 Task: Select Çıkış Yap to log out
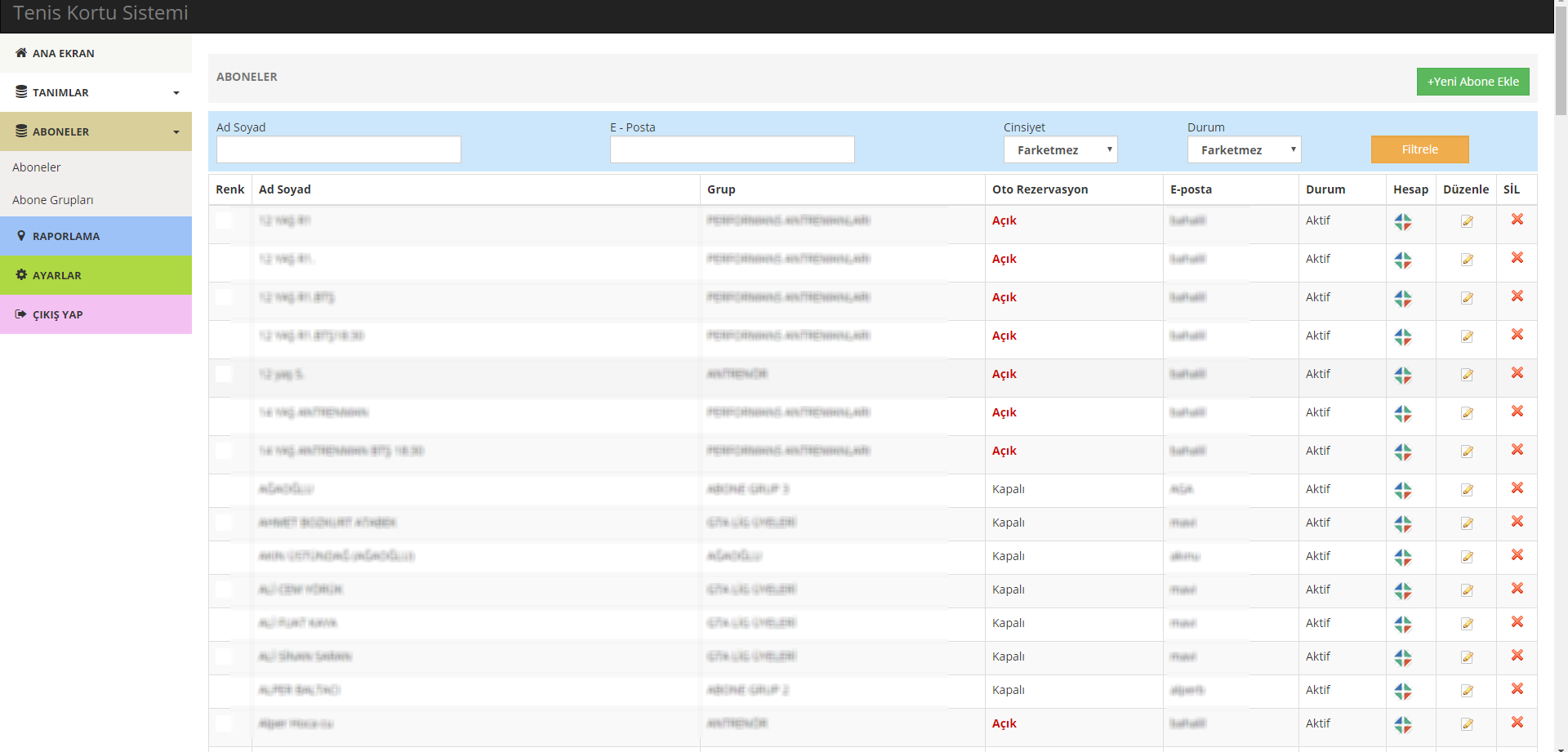click(96, 314)
